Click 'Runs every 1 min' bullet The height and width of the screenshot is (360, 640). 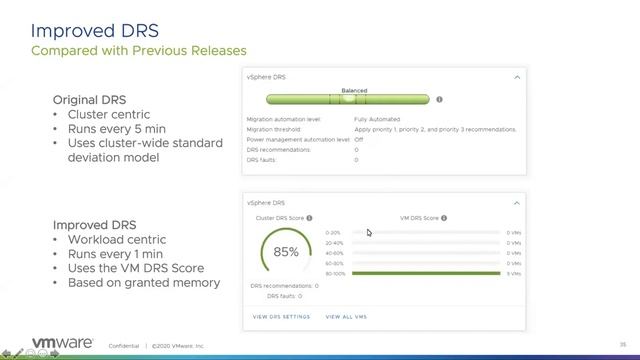coord(115,254)
